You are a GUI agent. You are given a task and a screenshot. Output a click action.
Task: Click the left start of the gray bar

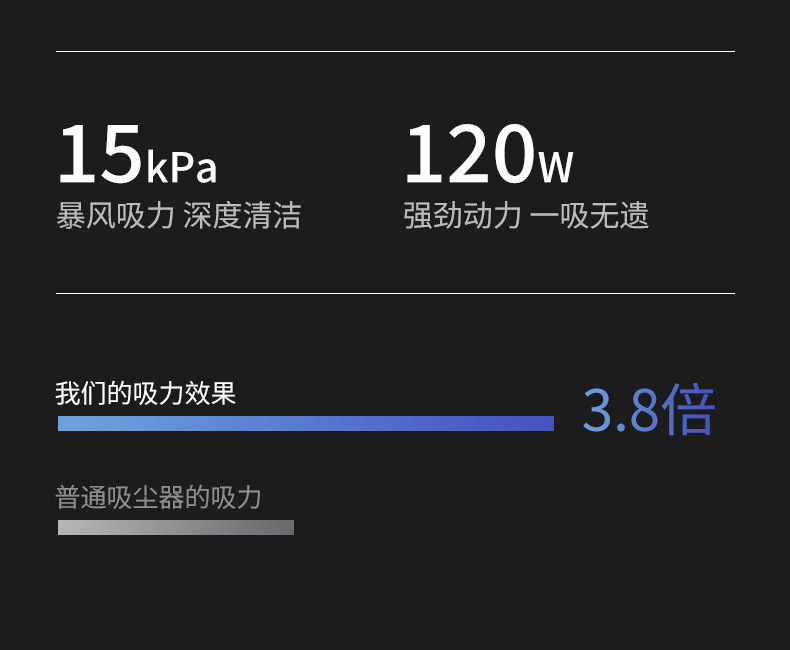[x=63, y=527]
